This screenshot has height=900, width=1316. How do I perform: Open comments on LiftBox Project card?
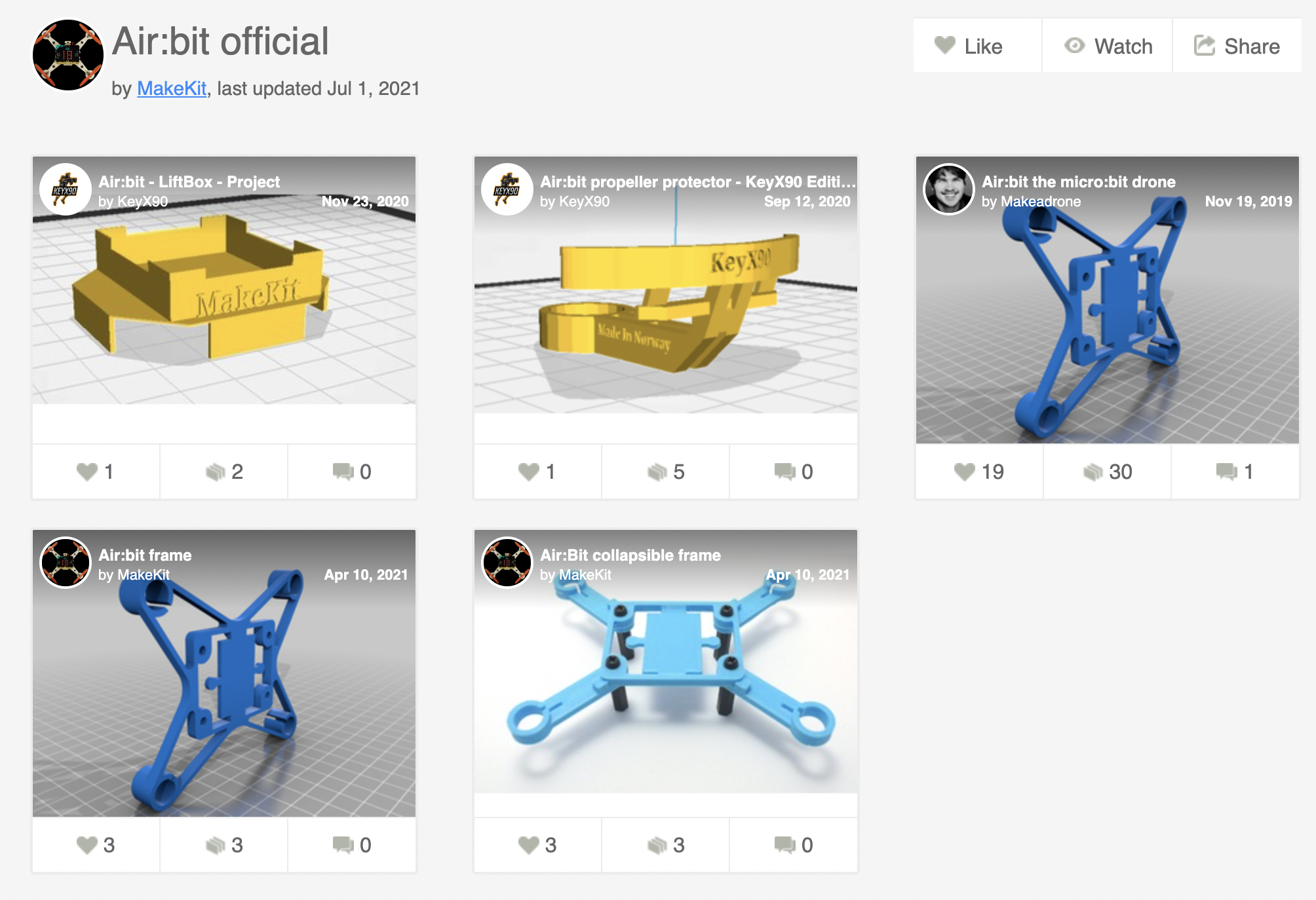[x=352, y=472]
